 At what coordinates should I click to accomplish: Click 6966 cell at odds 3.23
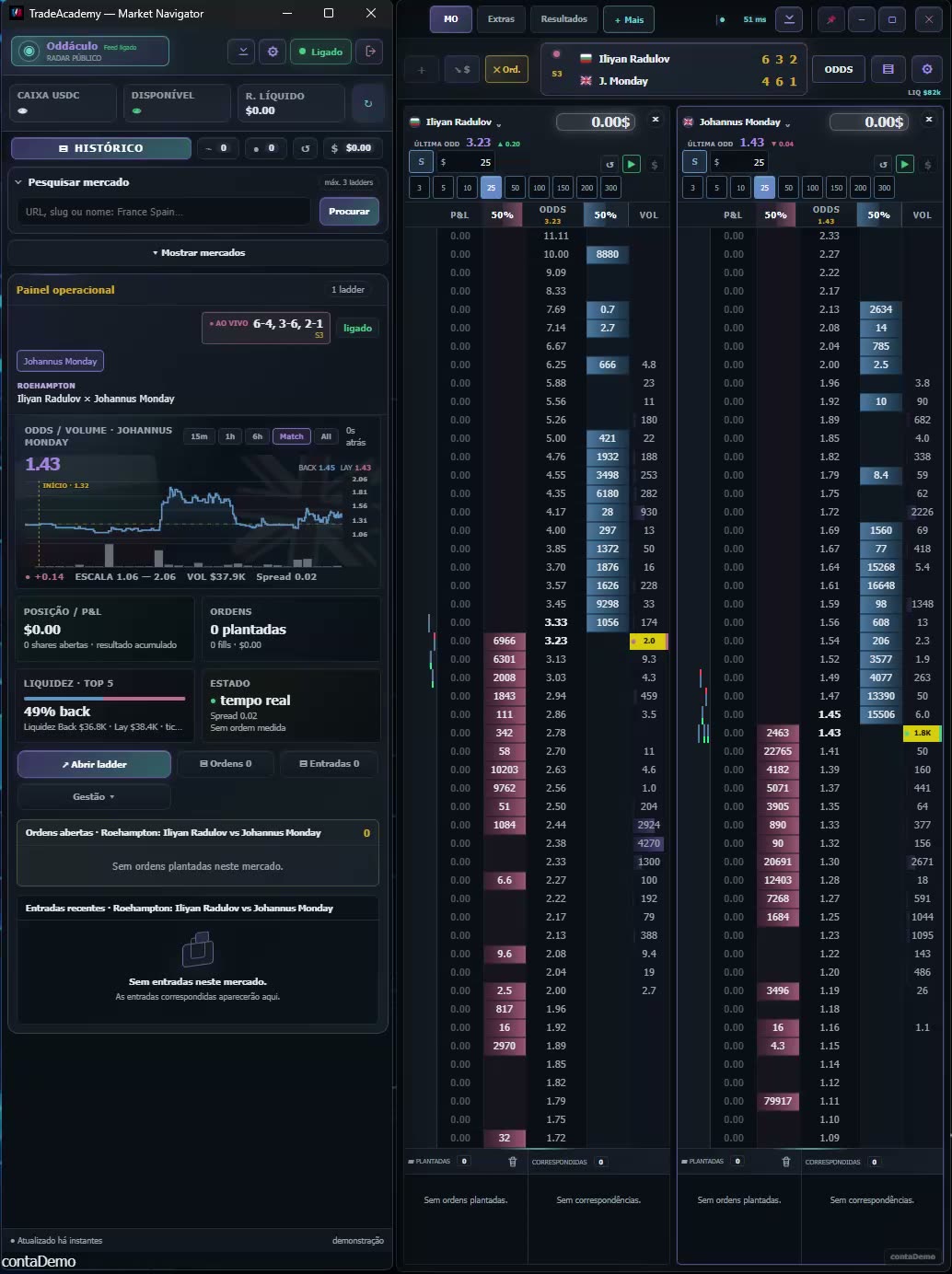[505, 641]
